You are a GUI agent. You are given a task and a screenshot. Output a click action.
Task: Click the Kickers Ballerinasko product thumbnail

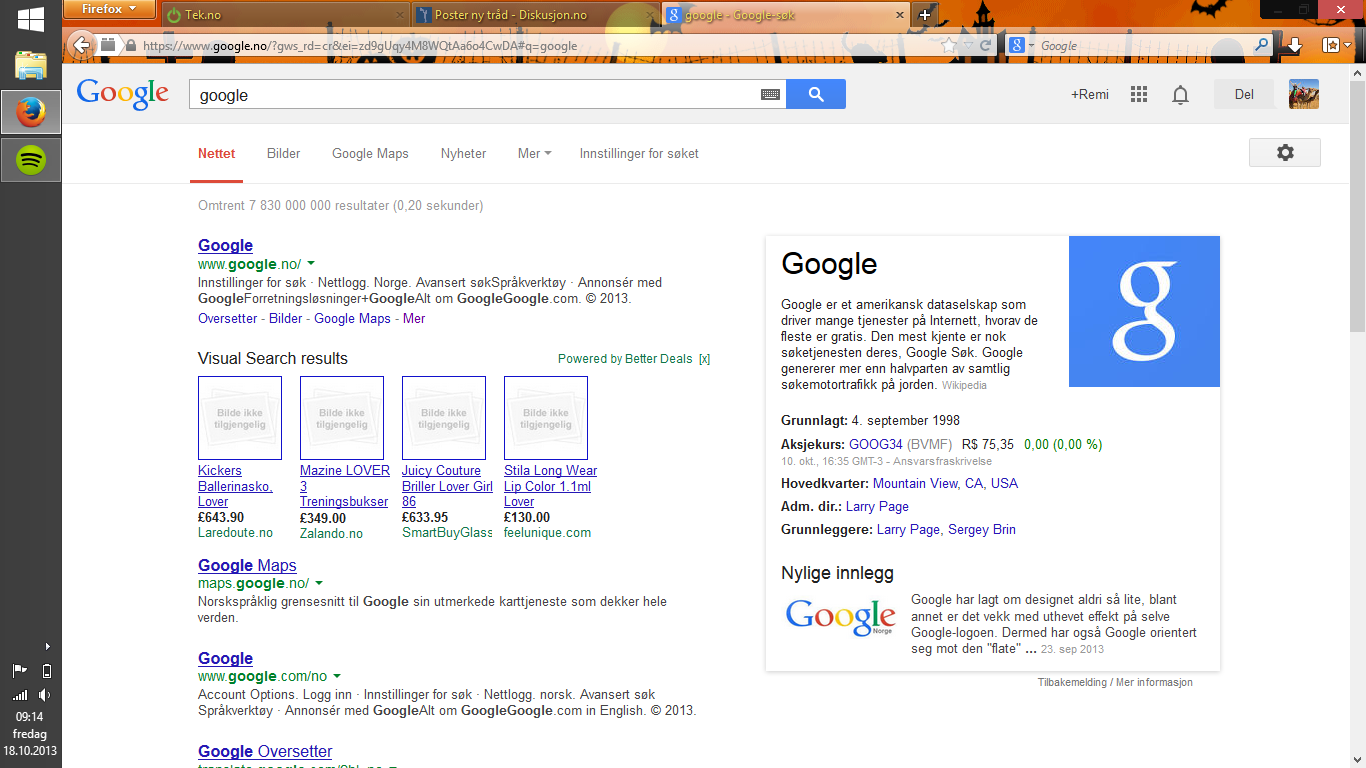coord(240,418)
